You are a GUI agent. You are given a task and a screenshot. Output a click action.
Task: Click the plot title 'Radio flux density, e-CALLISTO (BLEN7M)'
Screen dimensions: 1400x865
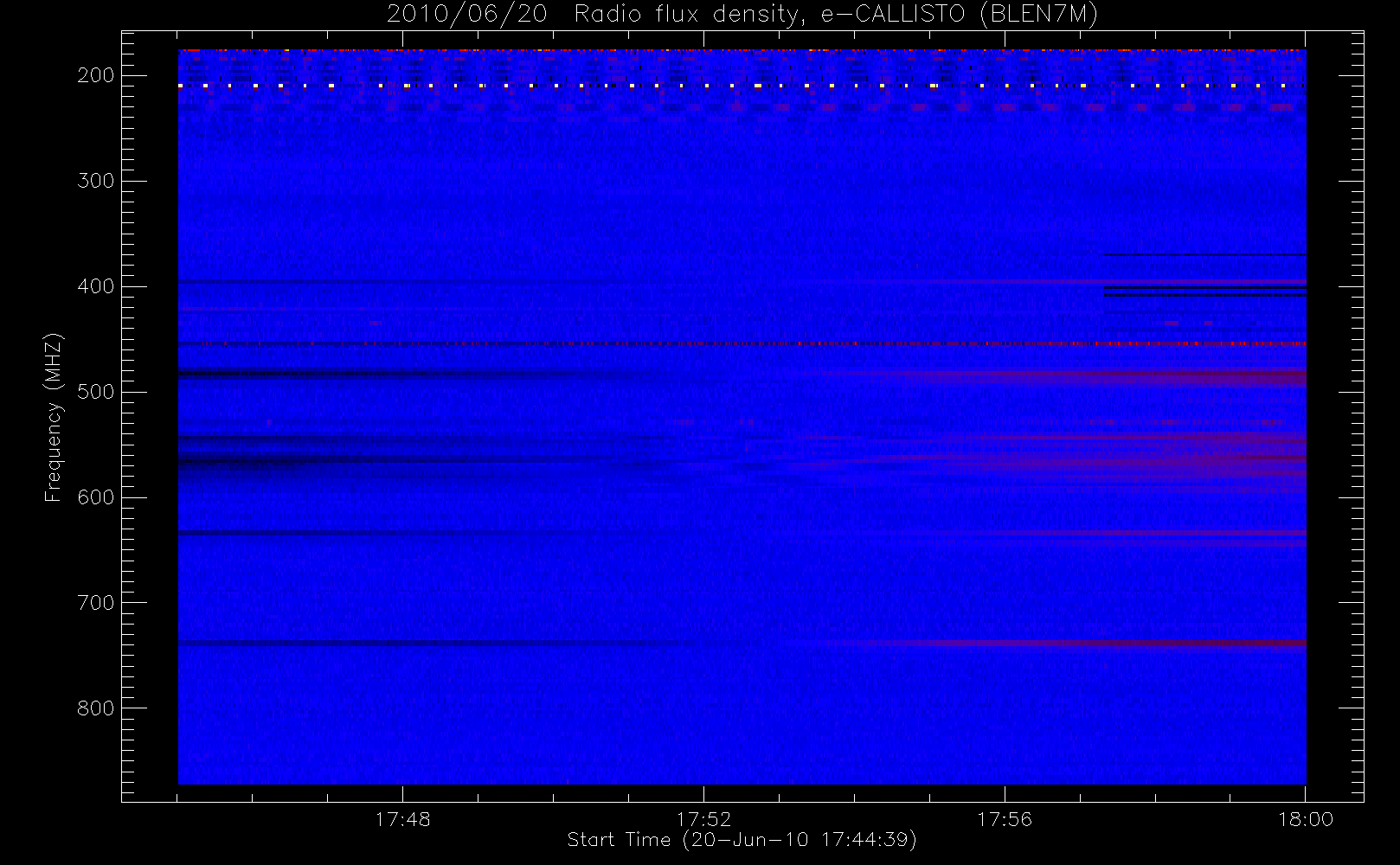(836, 15)
